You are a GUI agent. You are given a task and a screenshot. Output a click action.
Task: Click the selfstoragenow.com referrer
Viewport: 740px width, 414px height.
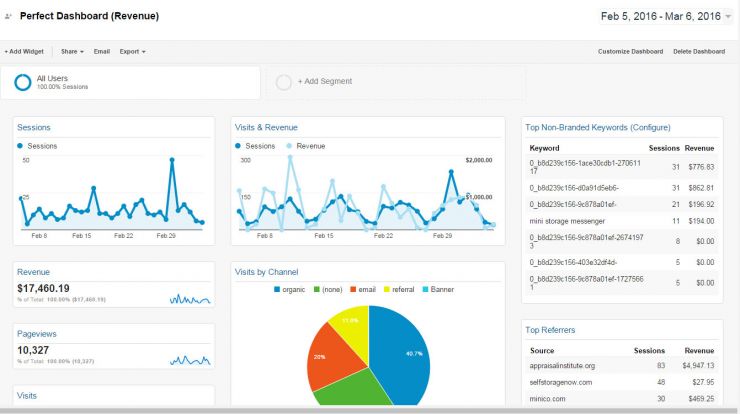561,382
